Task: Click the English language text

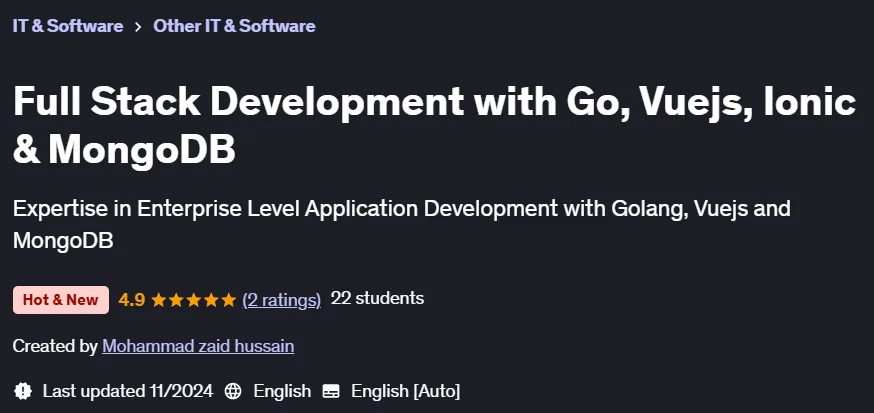Action: click(282, 391)
